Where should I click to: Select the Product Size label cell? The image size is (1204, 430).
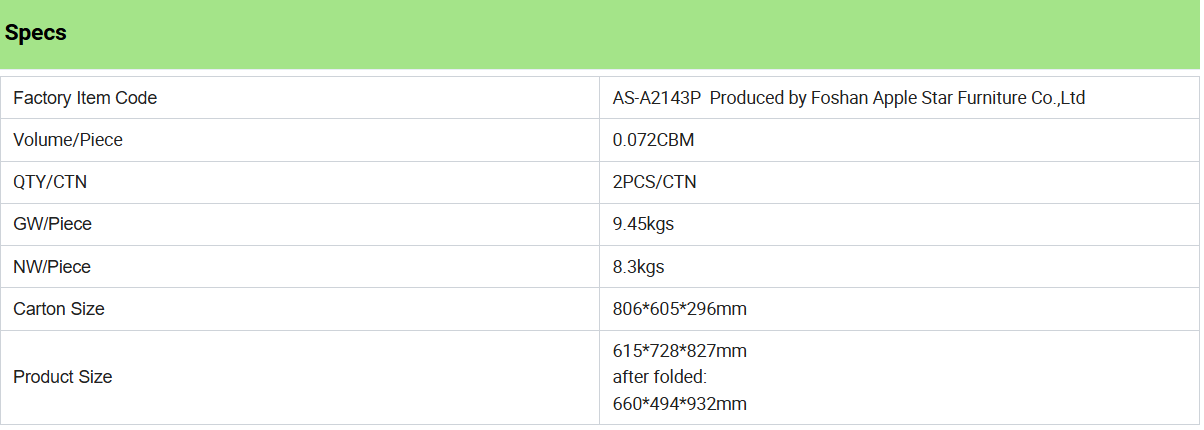300,377
